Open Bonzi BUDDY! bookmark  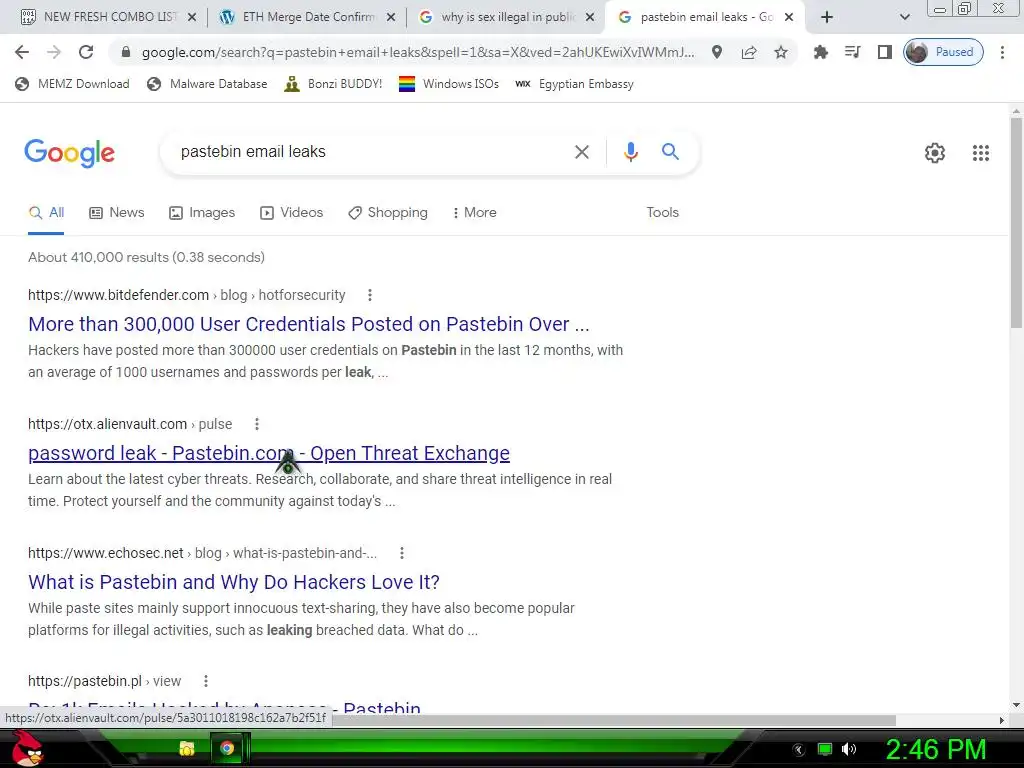point(333,84)
